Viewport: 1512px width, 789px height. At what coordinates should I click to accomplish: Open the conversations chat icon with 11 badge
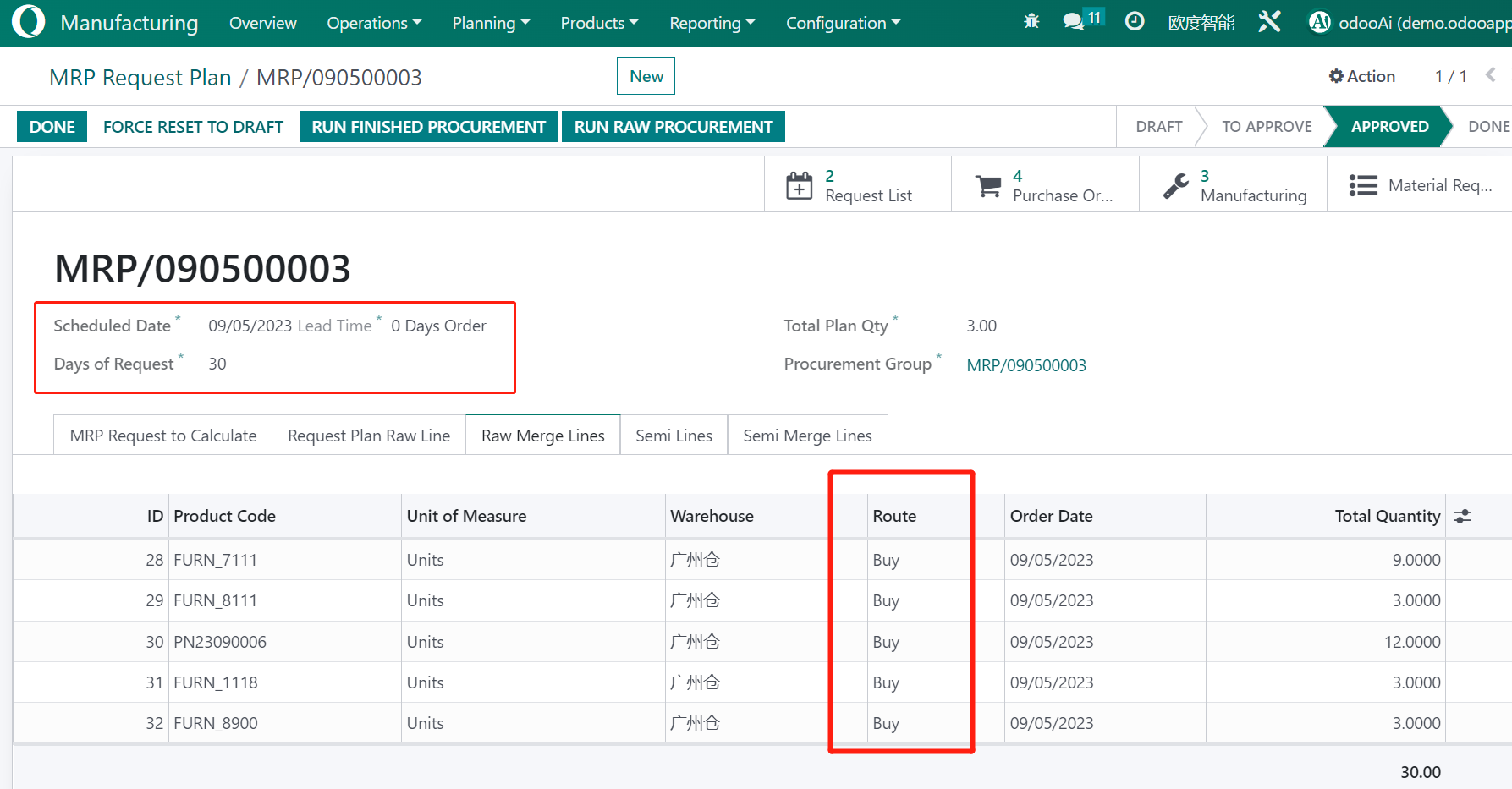1083,20
